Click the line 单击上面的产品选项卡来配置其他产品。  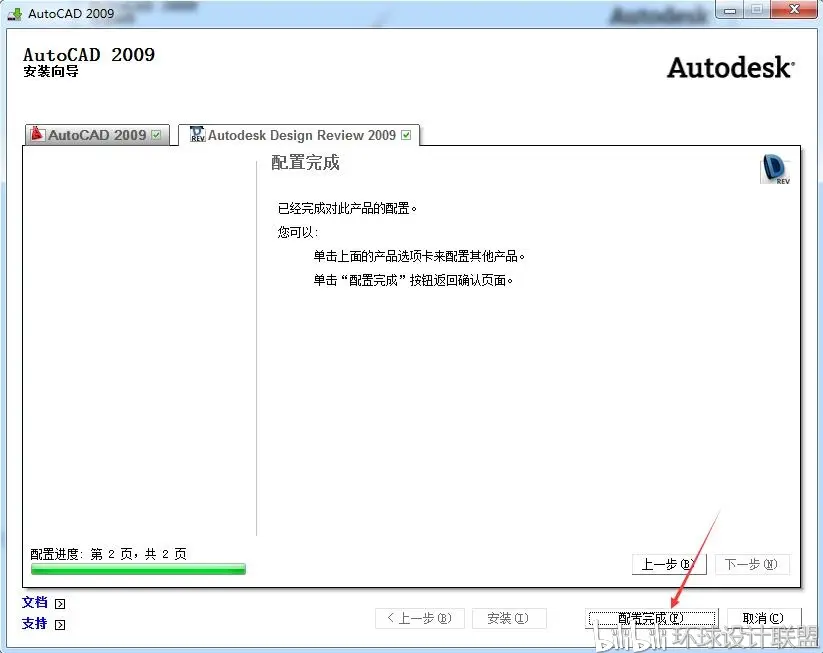[x=419, y=256]
